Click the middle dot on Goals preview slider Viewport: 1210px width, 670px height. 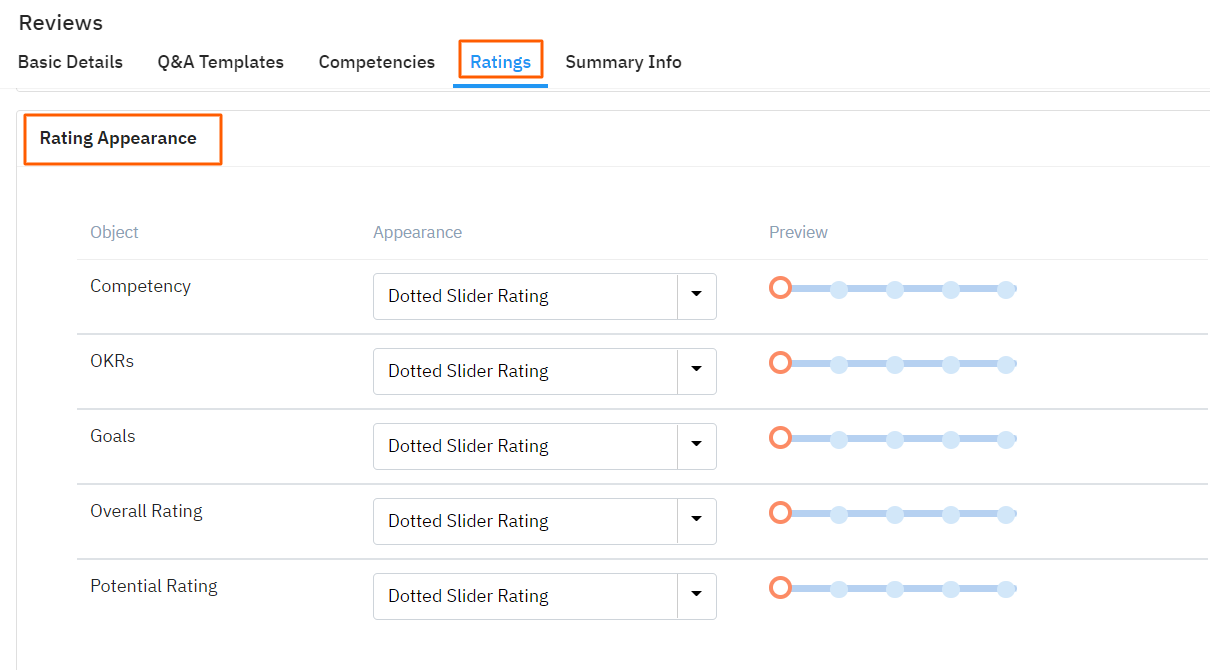pyautogui.click(x=893, y=439)
